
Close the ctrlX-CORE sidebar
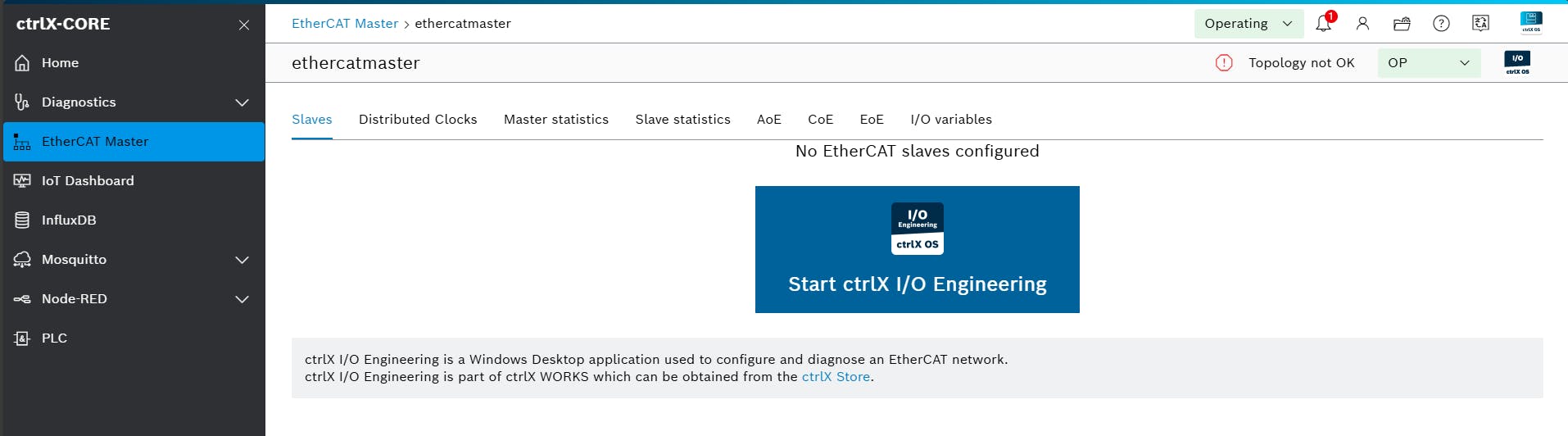coord(244,25)
